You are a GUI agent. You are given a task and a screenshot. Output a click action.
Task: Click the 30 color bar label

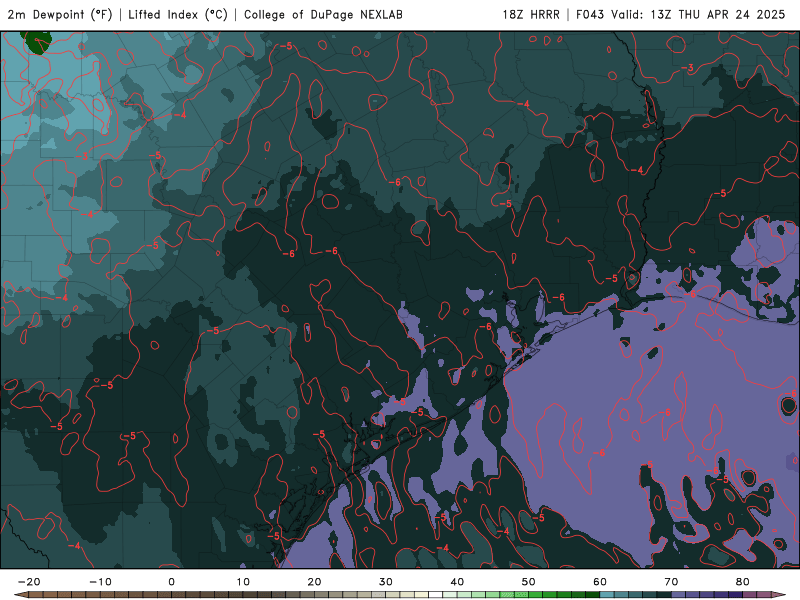click(386, 582)
